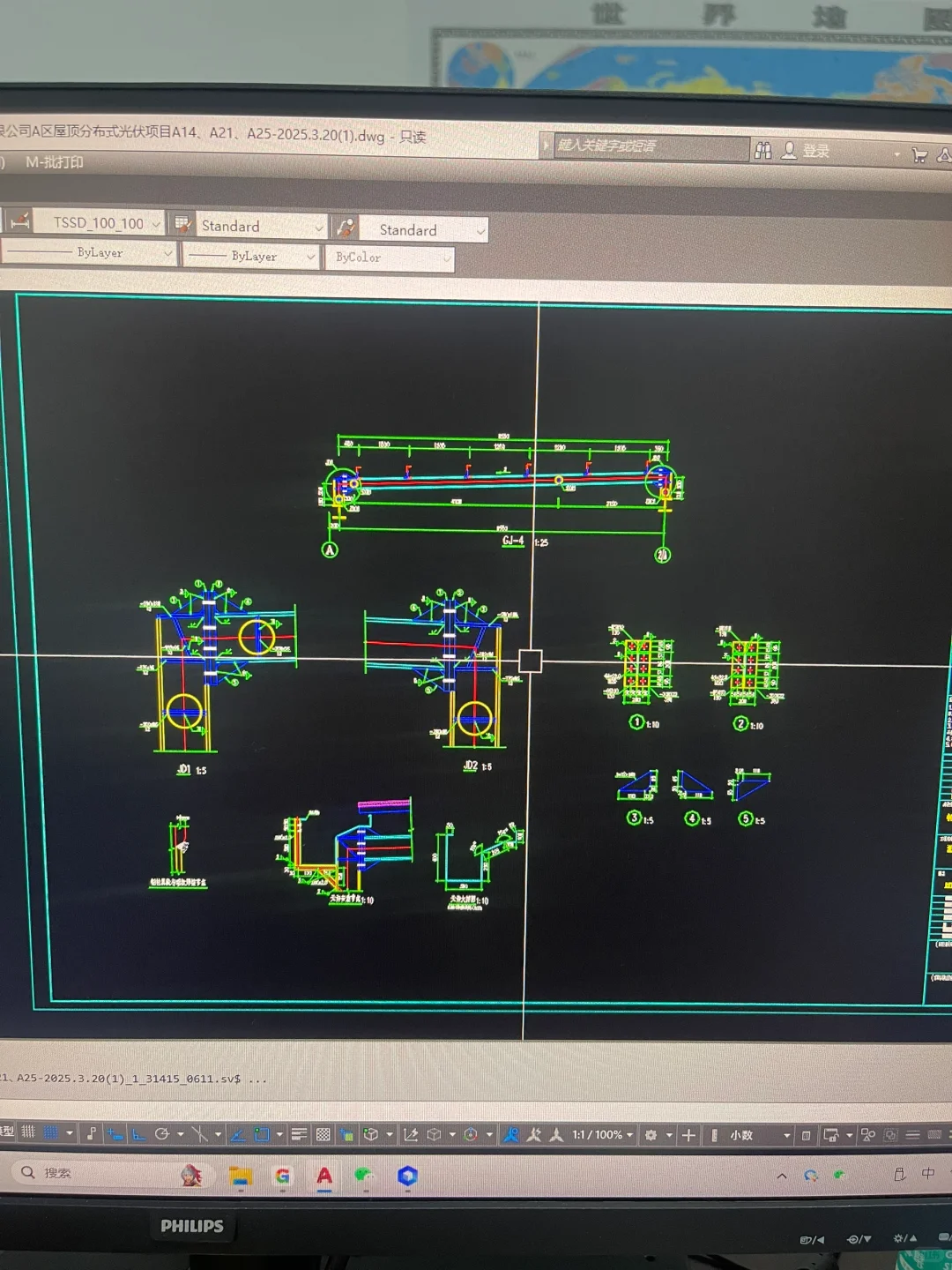Click the workspace switching gear icon
Screen dimensions: 952x1270
[x=651, y=1135]
